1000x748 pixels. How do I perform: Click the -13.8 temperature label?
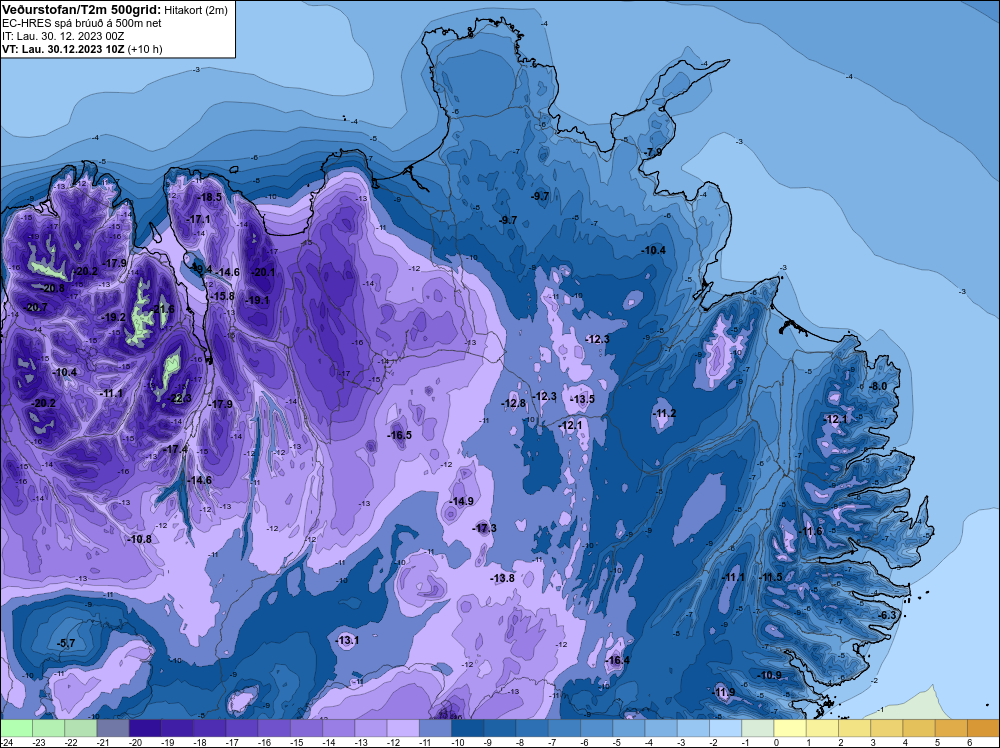[x=503, y=578]
